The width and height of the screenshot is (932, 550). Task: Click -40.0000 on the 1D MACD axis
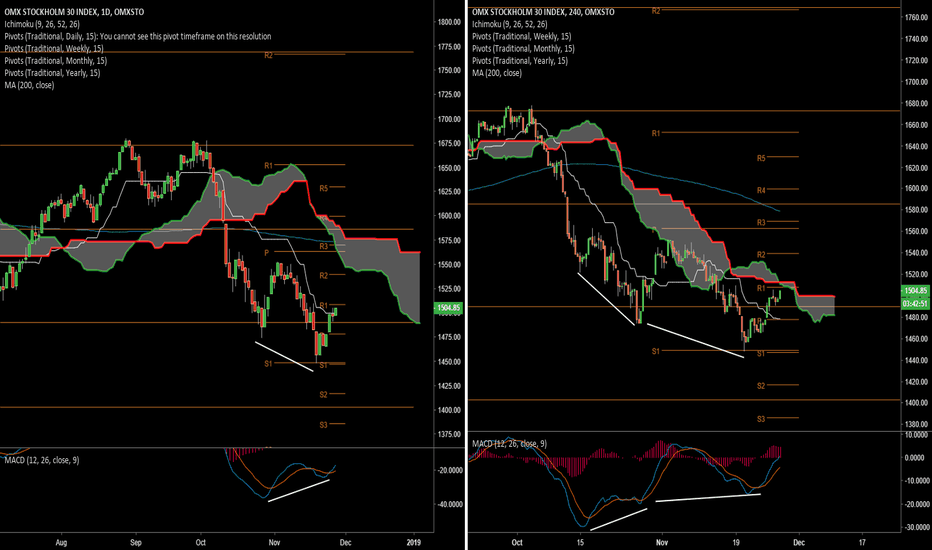pos(448,504)
